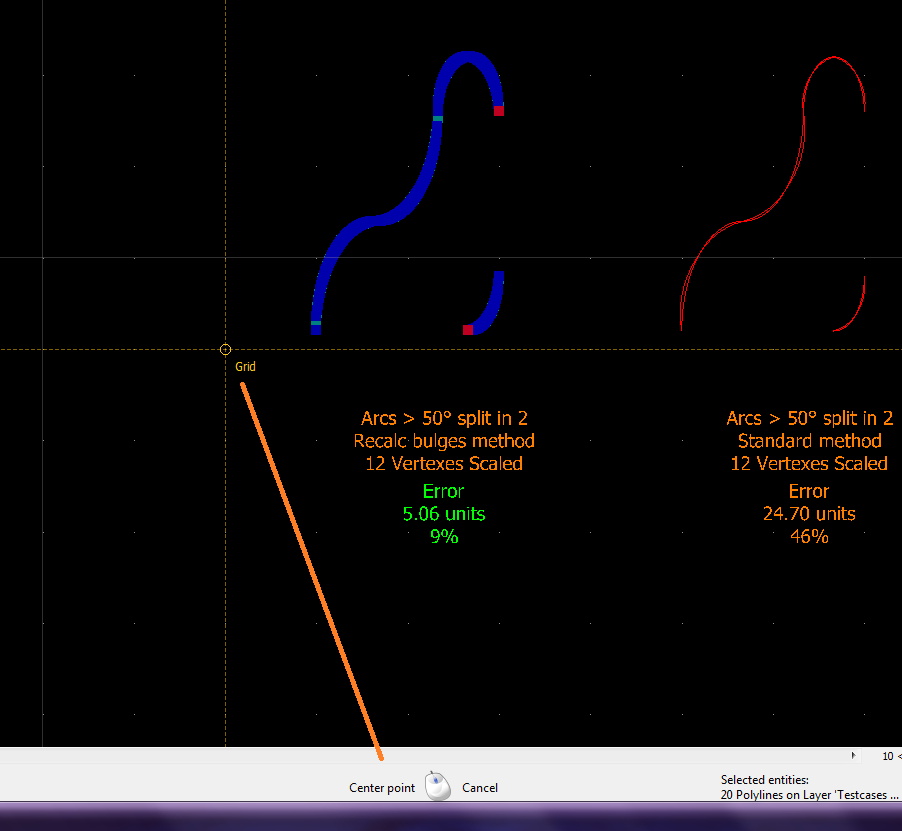Click the green '9%' error value
Viewport: 902px width, 831px height.
point(444,537)
